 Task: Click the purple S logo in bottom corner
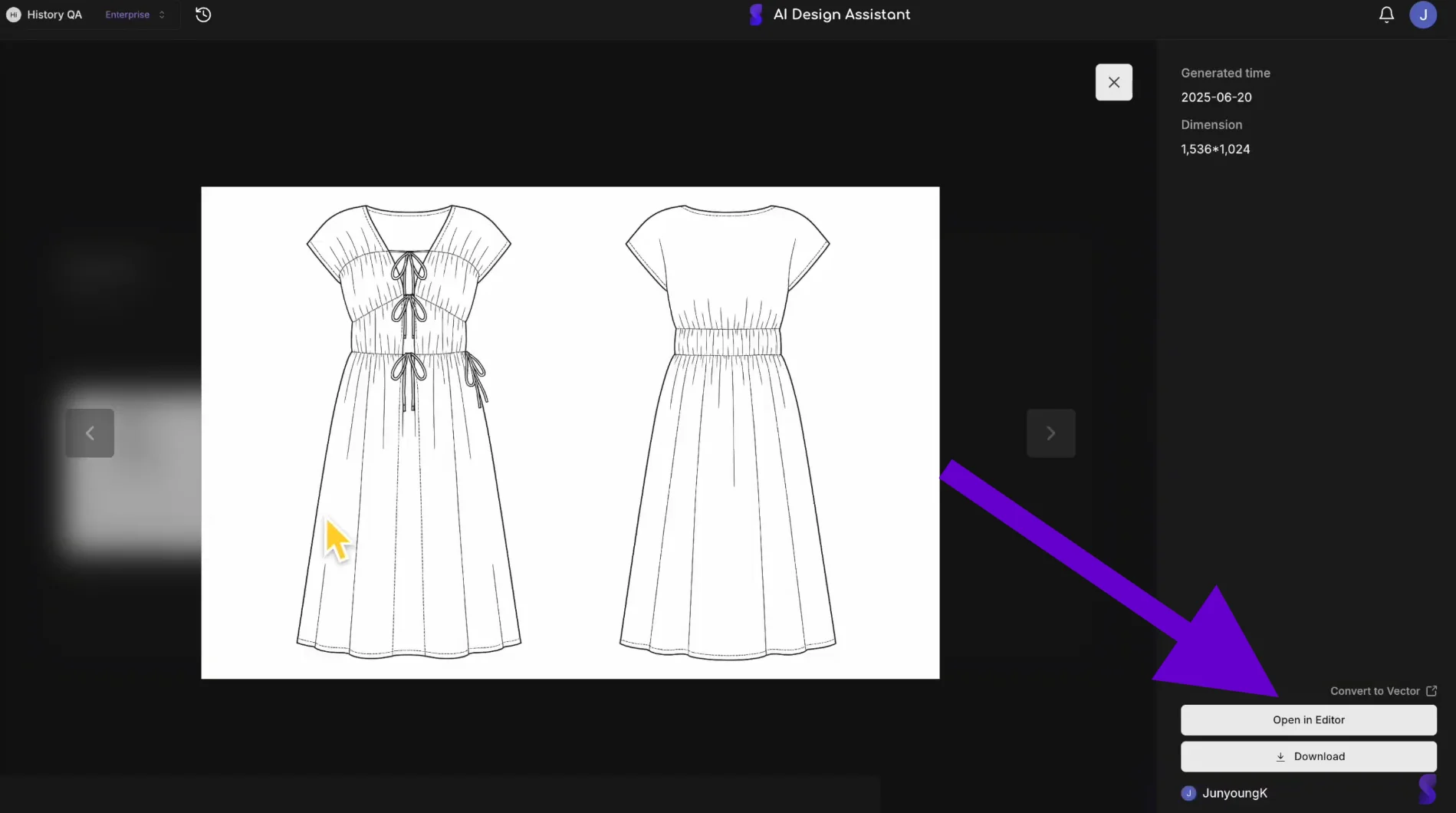pos(1428,788)
